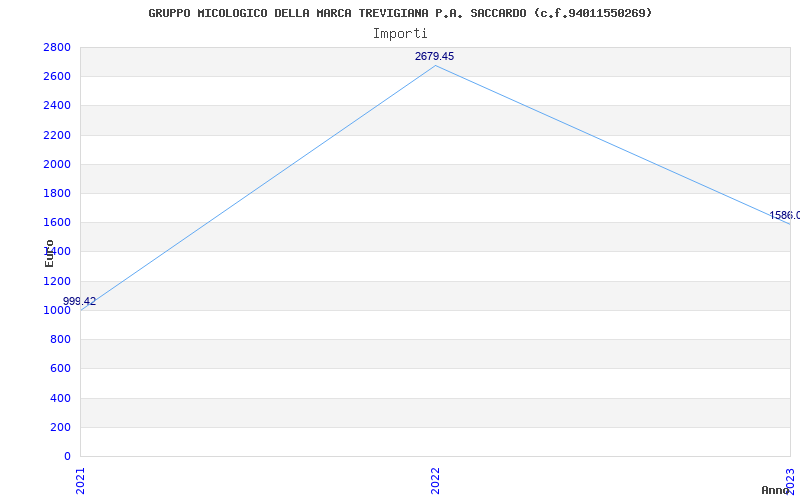The width and height of the screenshot is (800, 500).
Task: Click the 400 y-axis value
Action: point(60,398)
